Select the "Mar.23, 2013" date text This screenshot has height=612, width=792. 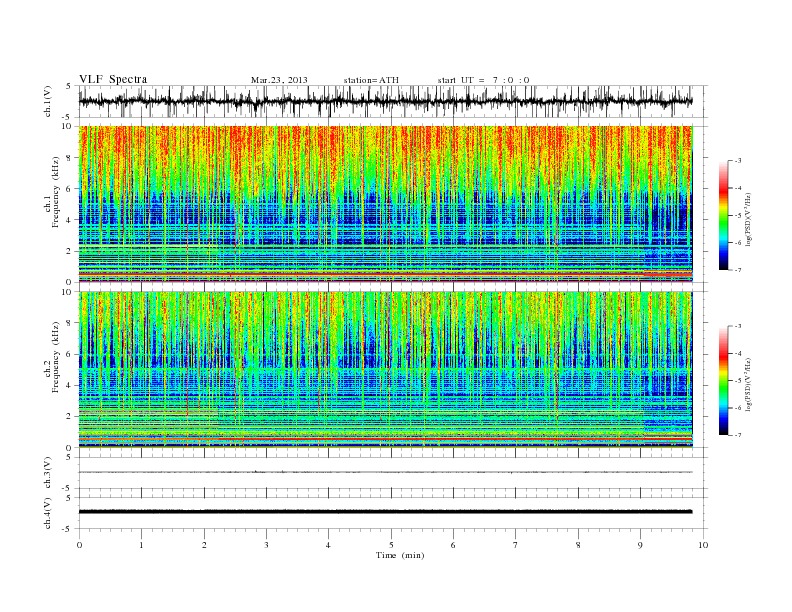[279, 80]
